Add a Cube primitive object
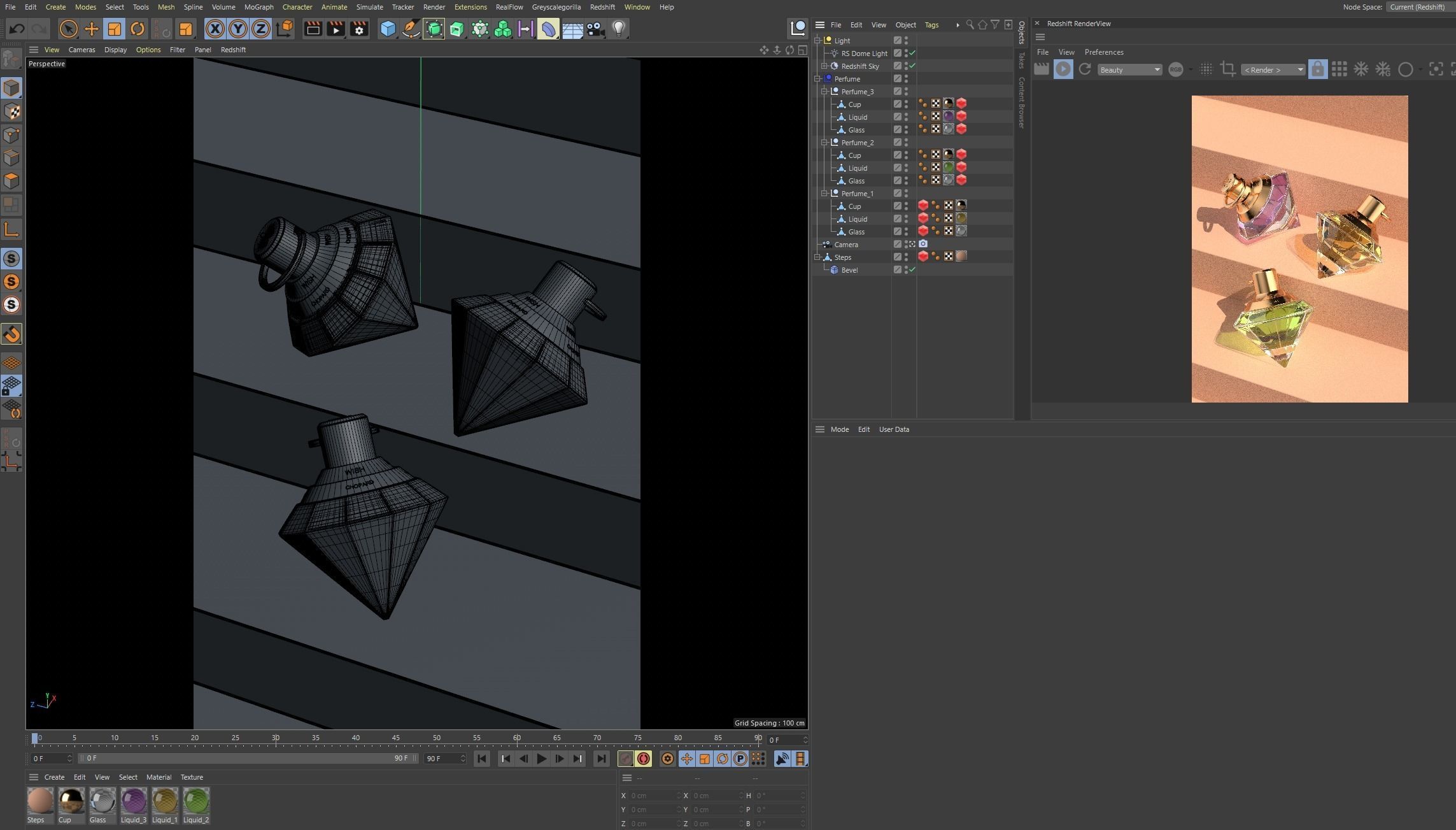Image resolution: width=1456 pixels, height=830 pixels. click(387, 29)
